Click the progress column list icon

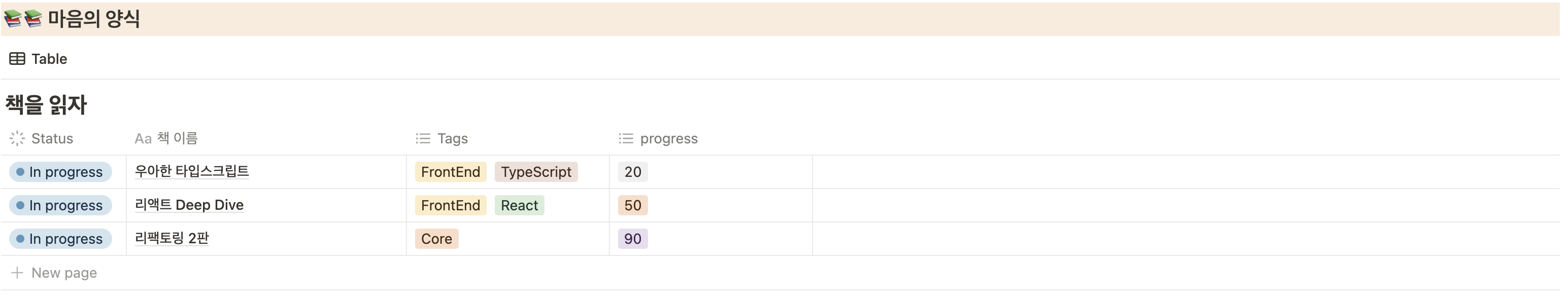click(626, 138)
